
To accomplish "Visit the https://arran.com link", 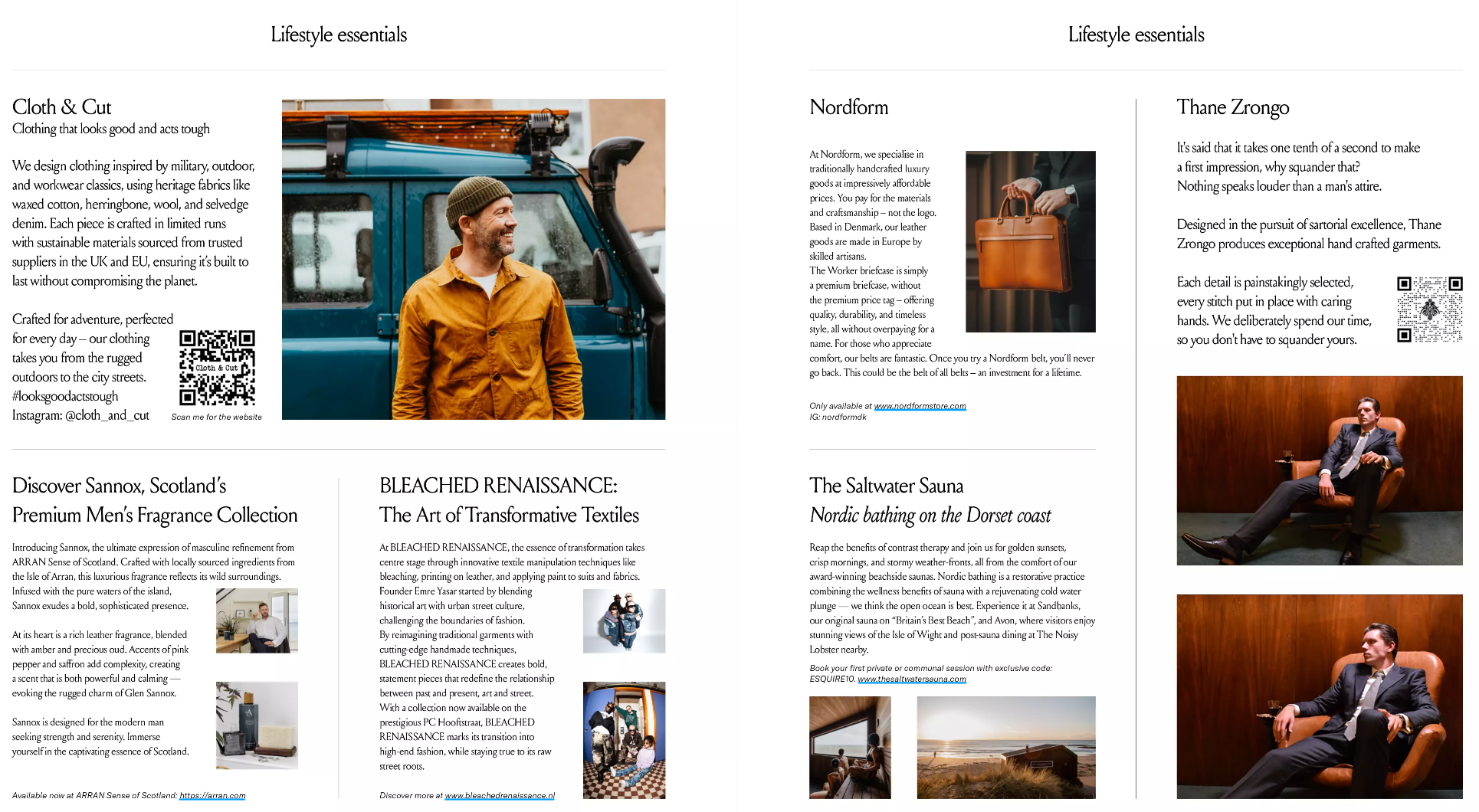I will [x=212, y=795].
